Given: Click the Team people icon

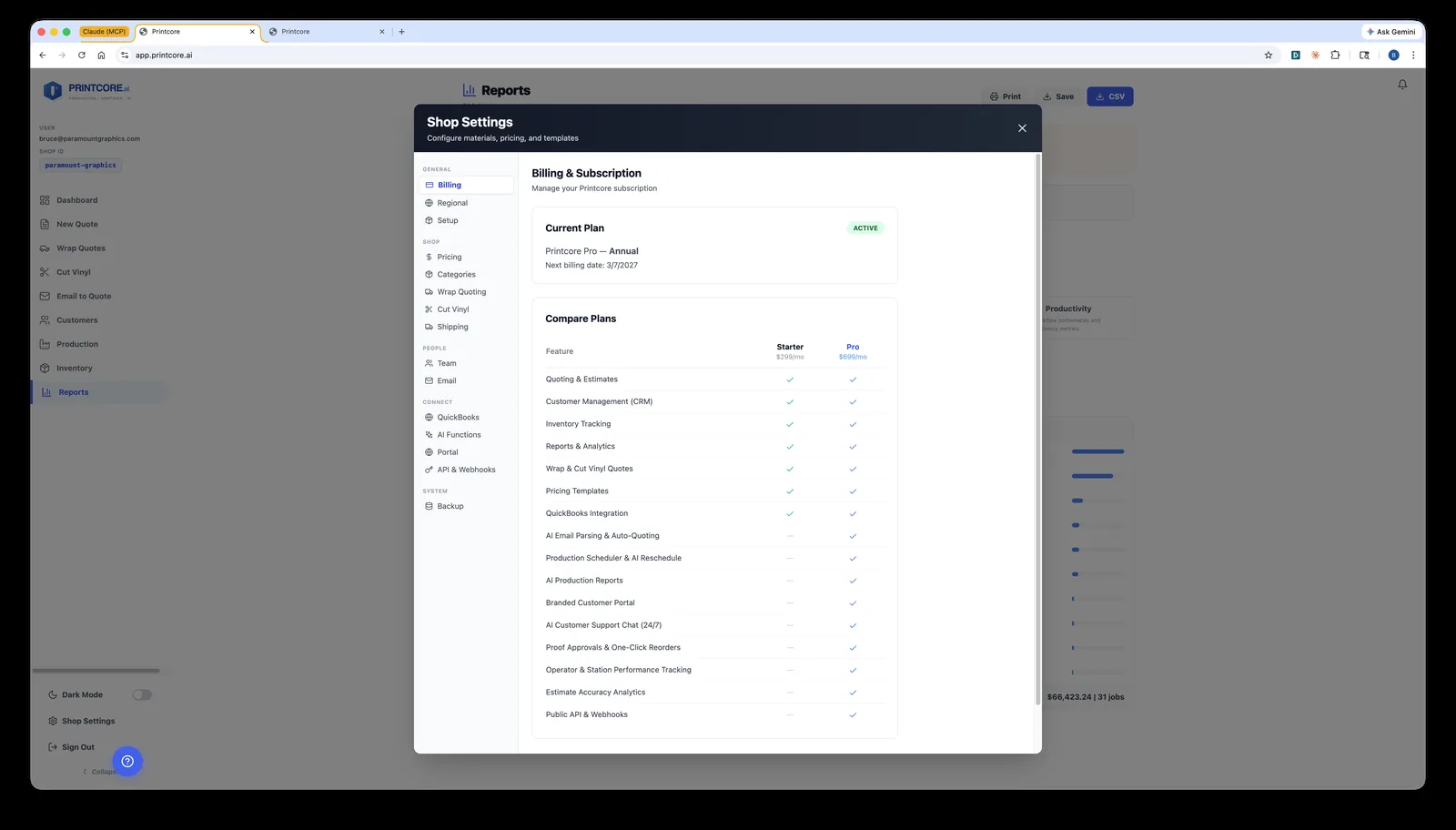Looking at the screenshot, I should 430,363.
